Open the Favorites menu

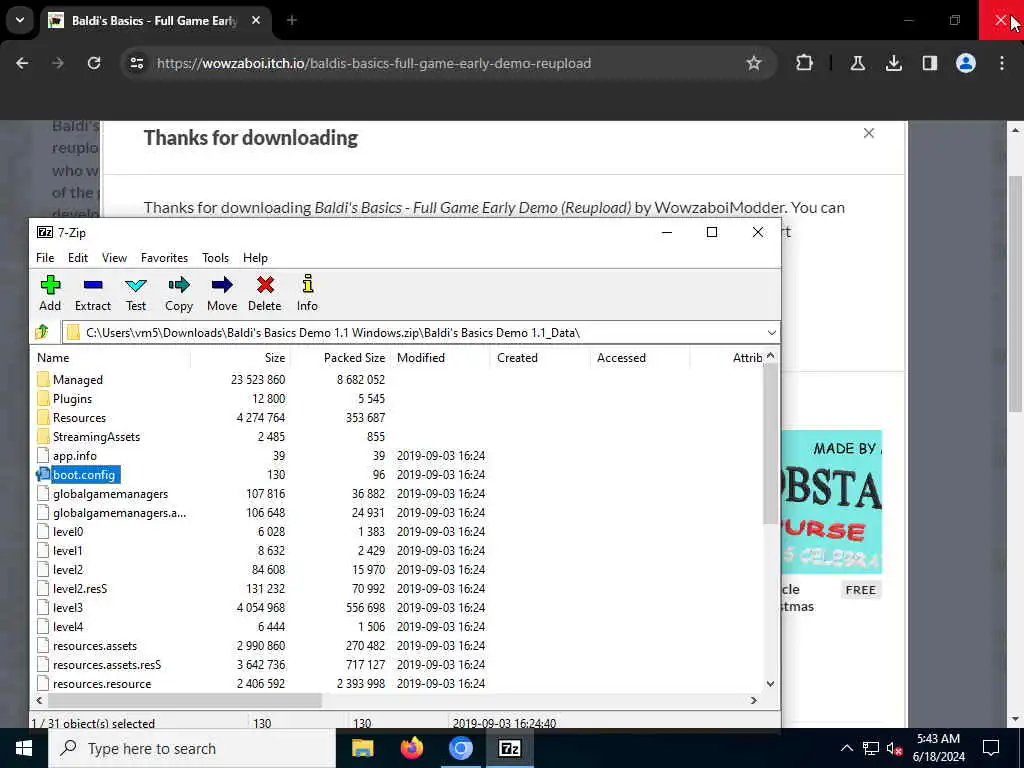pyautogui.click(x=165, y=258)
